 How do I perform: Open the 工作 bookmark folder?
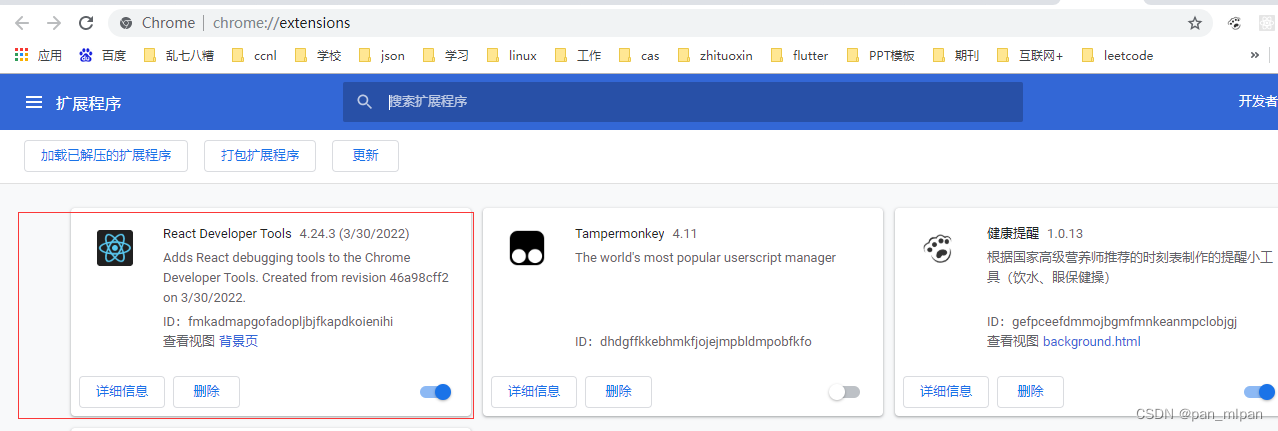[x=577, y=55]
